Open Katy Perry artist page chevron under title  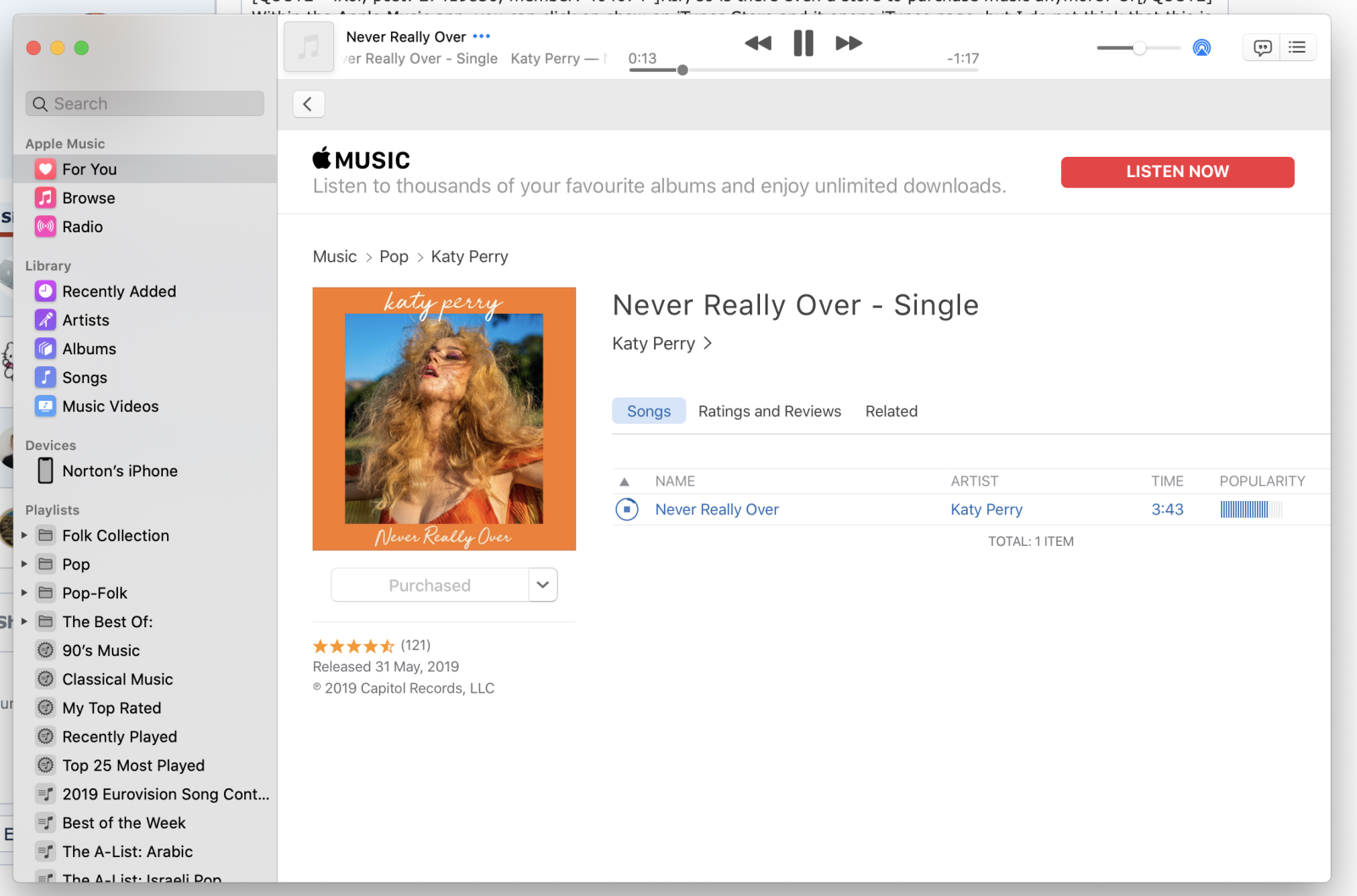pyautogui.click(x=707, y=343)
